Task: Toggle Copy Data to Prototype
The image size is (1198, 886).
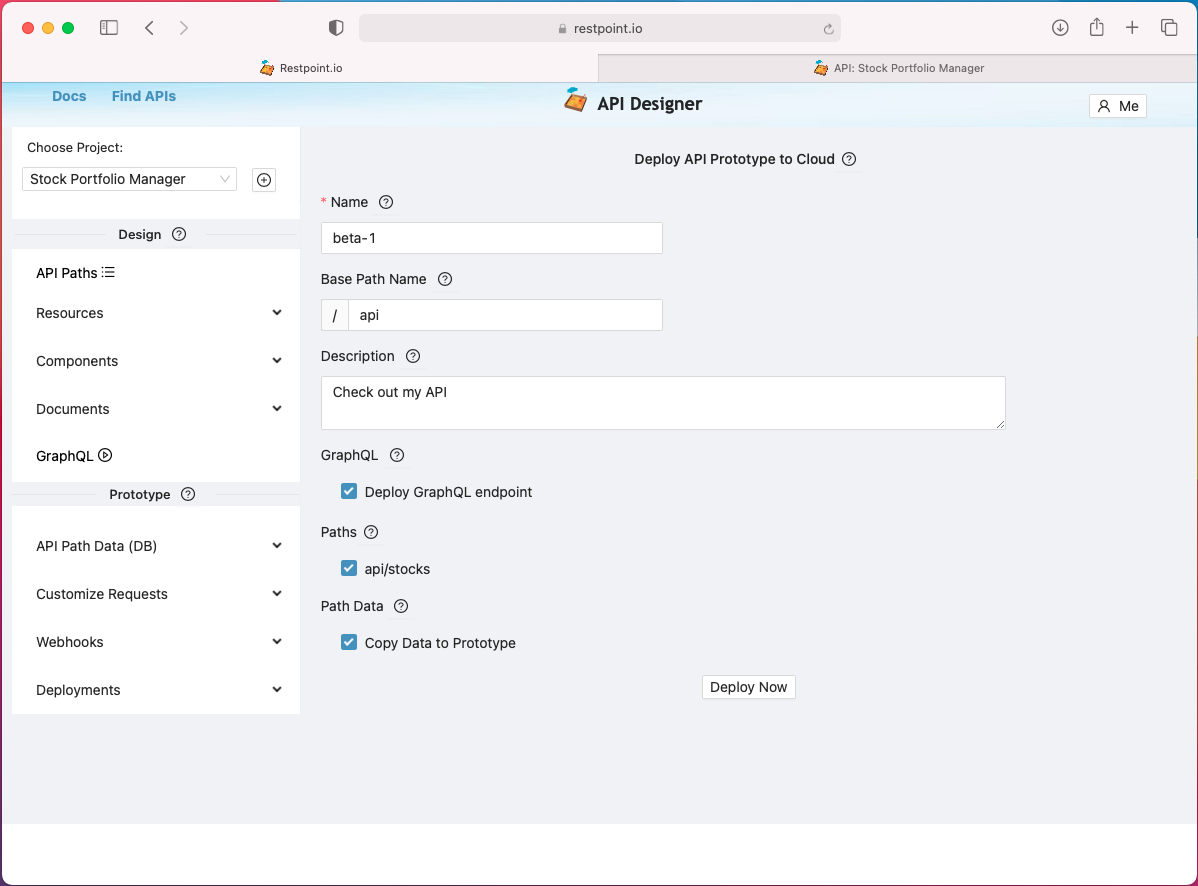Action: coord(349,642)
